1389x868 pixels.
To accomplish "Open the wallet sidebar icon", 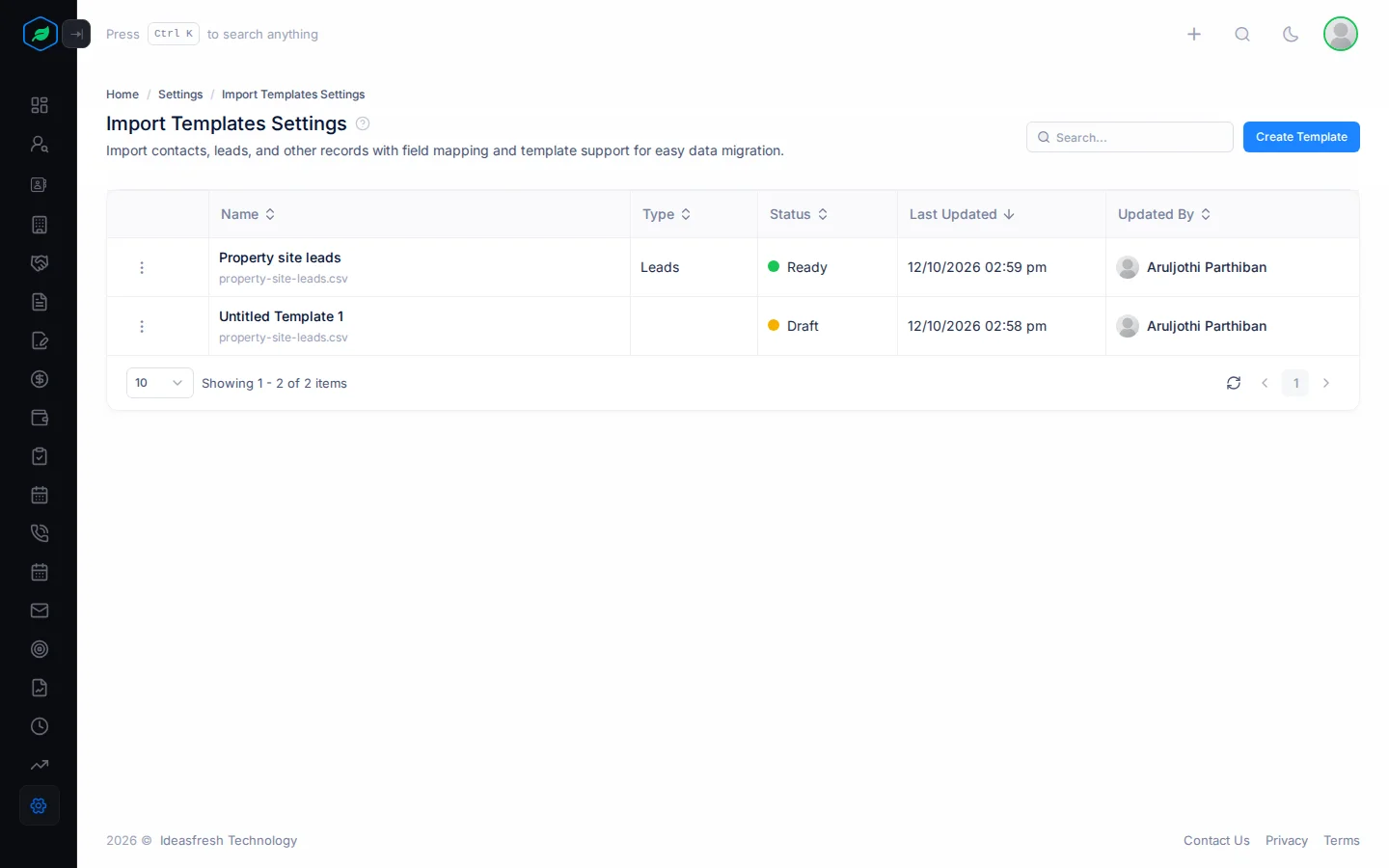I will [x=40, y=418].
